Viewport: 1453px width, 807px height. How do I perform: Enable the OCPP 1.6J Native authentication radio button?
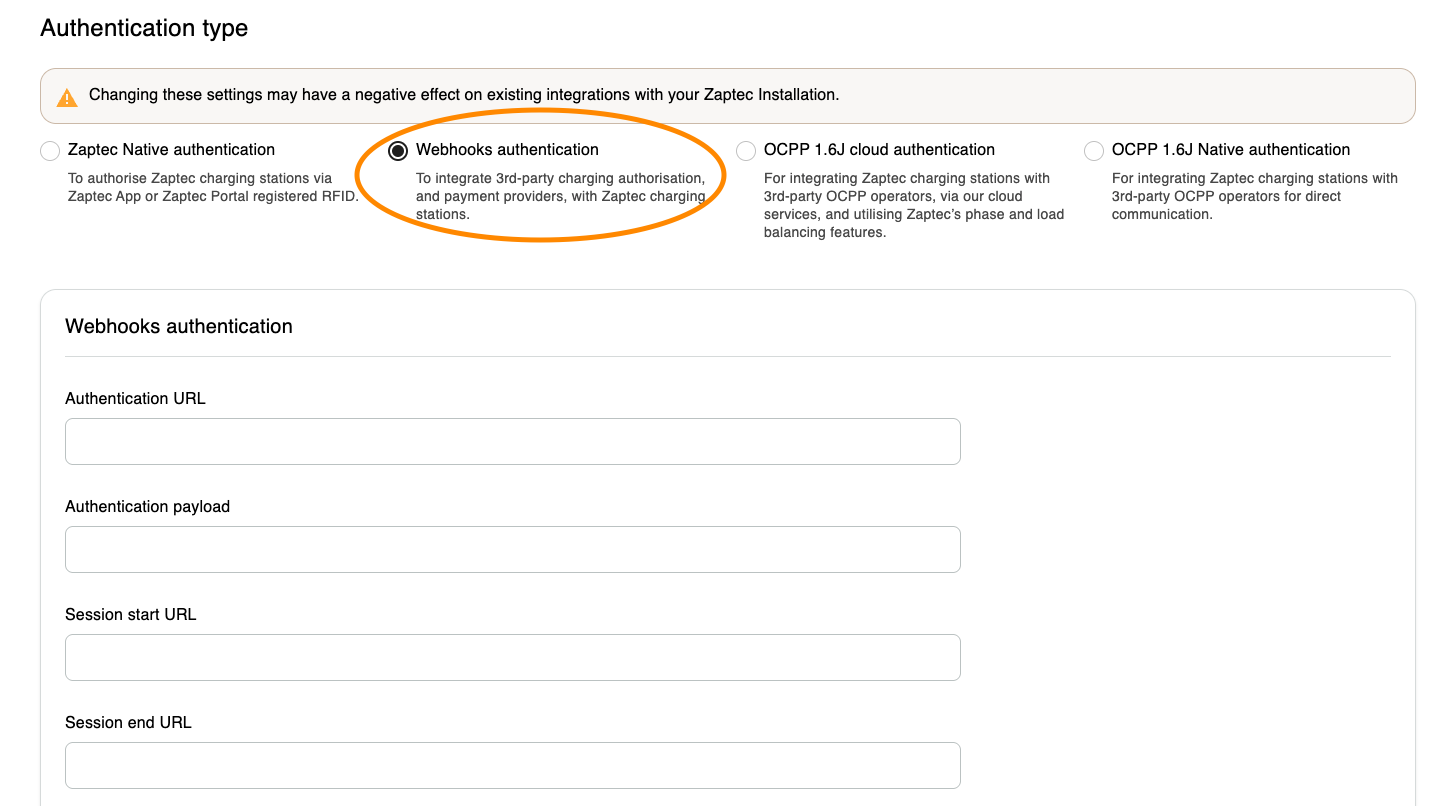[x=1094, y=151]
